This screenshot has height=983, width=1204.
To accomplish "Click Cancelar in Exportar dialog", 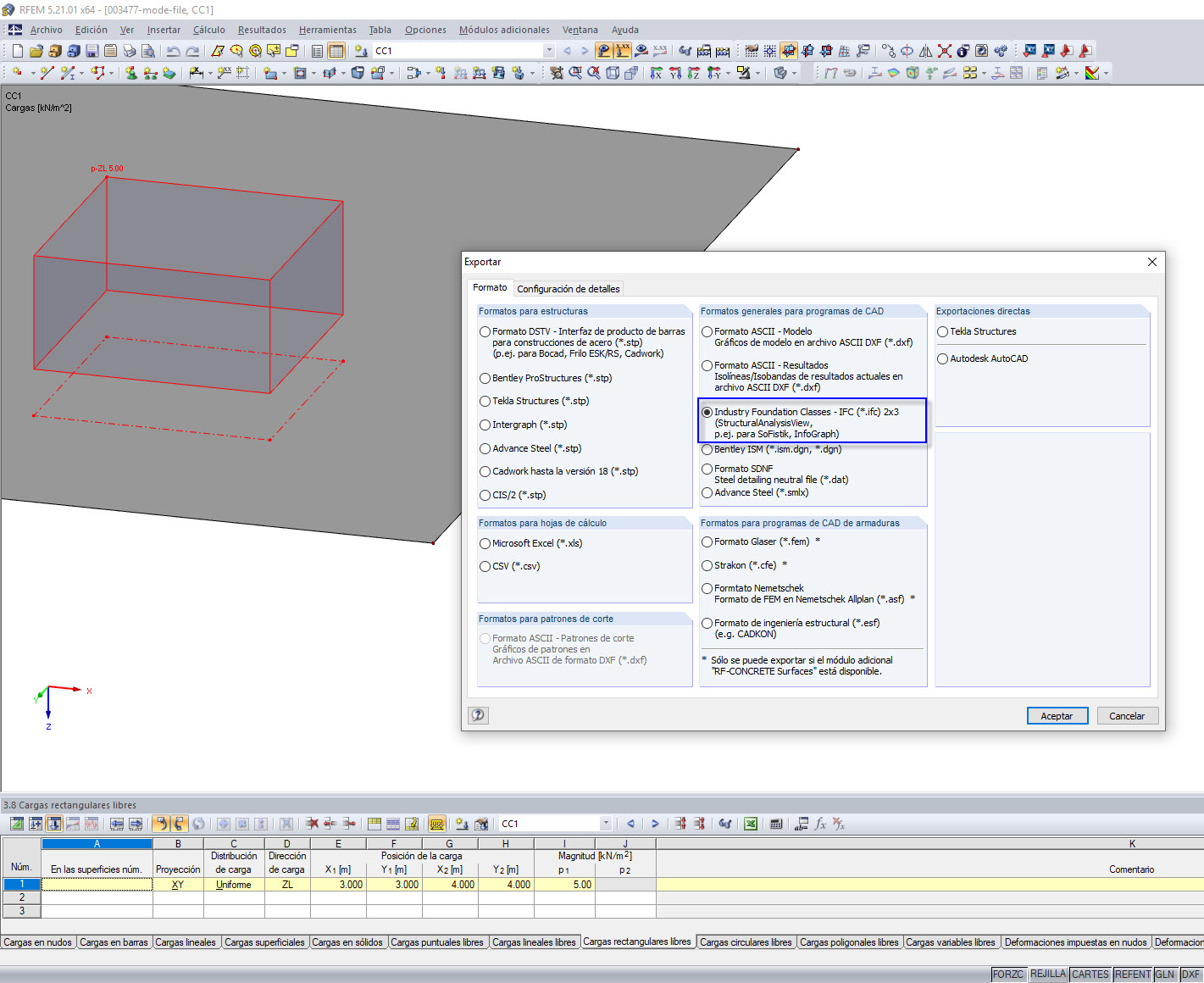I will (x=1127, y=716).
